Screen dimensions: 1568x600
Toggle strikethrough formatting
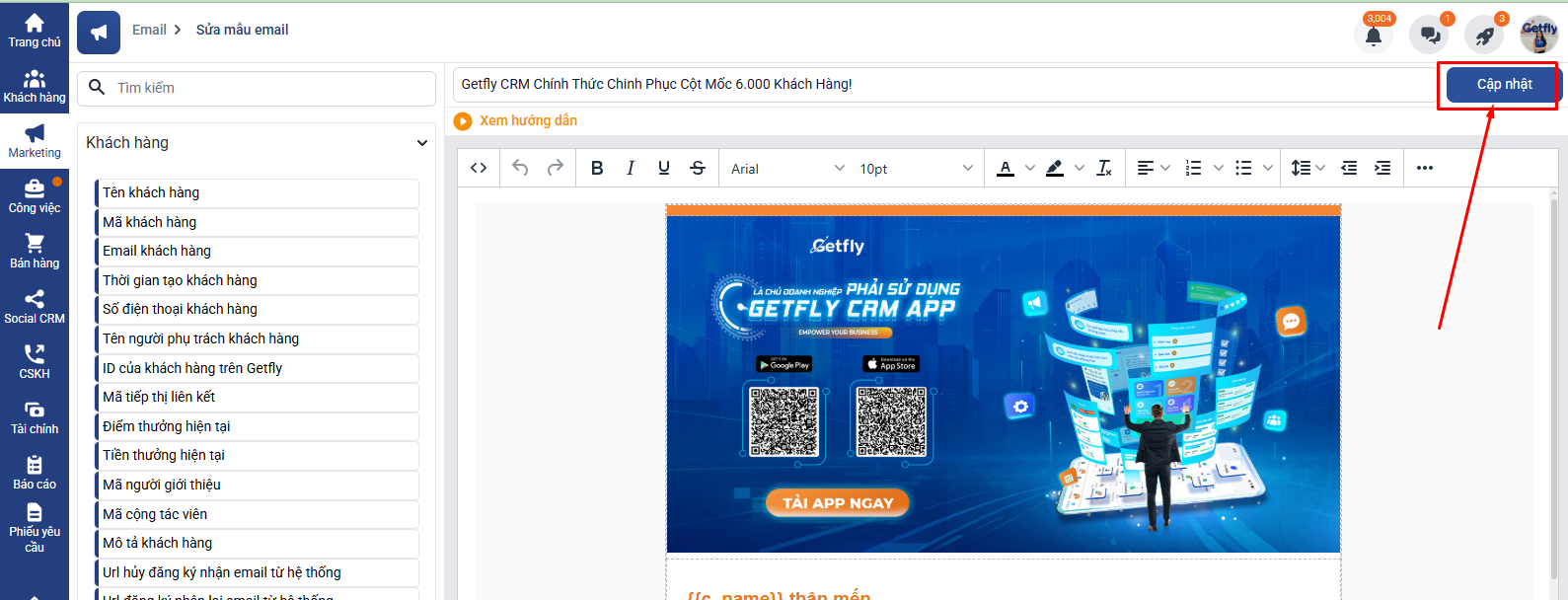pos(698,168)
